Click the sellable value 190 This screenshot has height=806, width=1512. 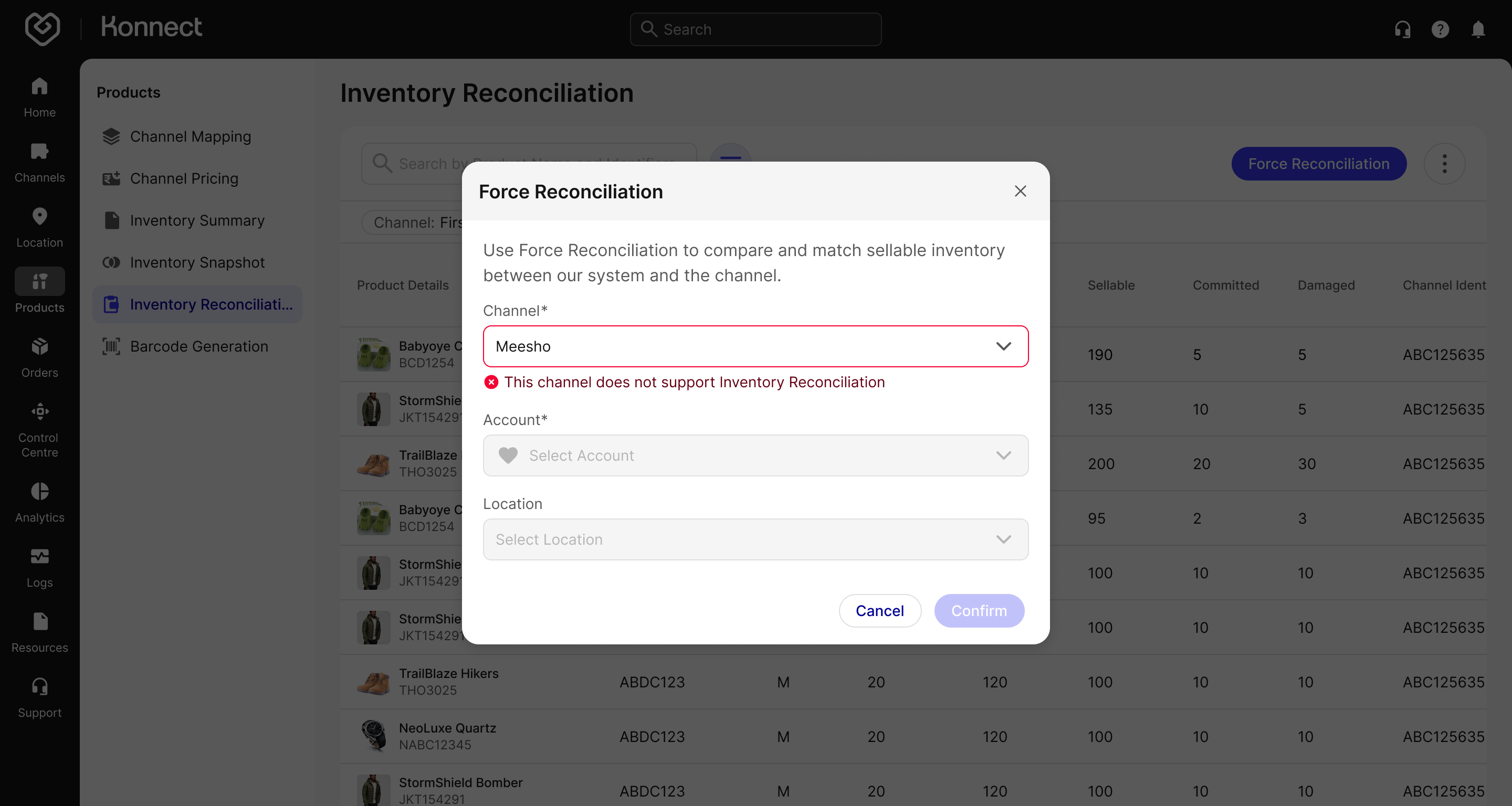point(1099,355)
